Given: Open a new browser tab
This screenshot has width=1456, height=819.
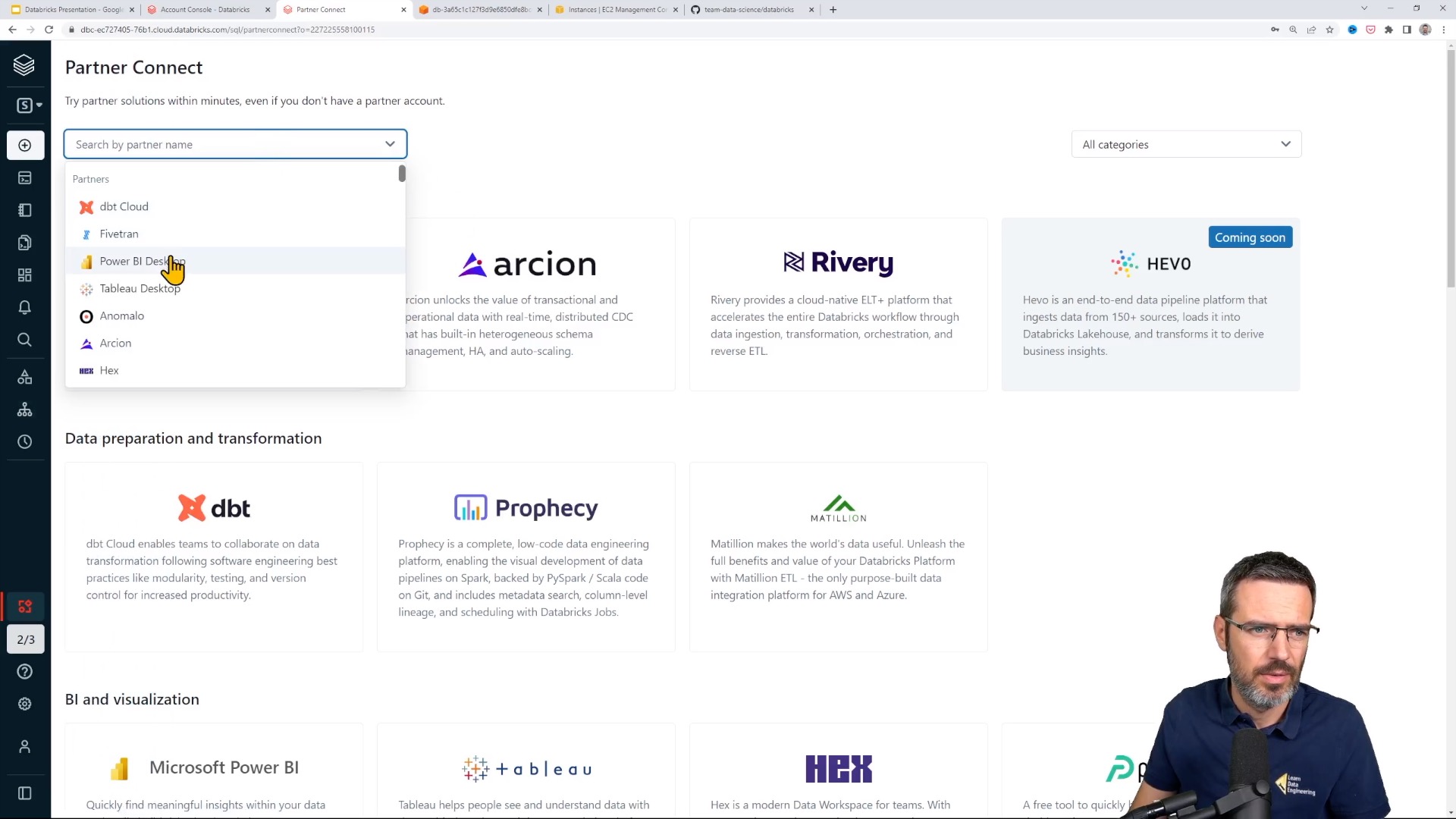Looking at the screenshot, I should pyautogui.click(x=833, y=10).
